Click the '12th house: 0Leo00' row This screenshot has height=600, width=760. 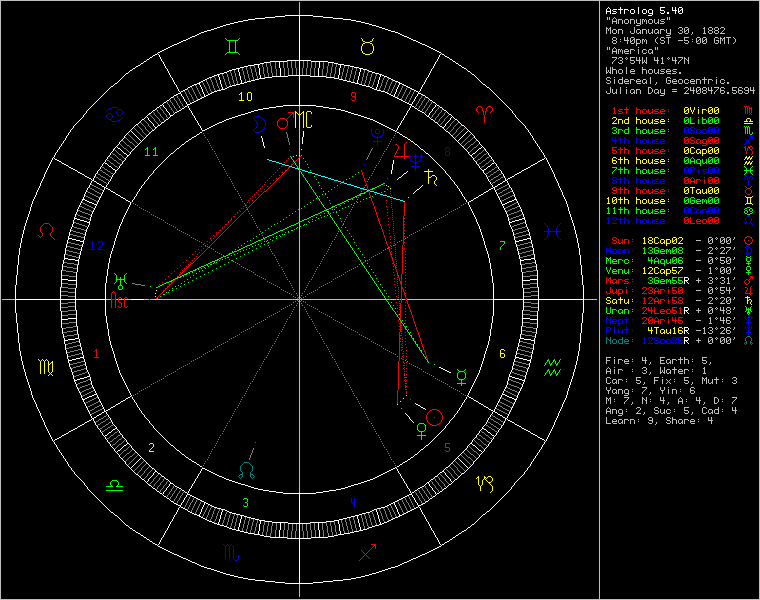[679, 221]
